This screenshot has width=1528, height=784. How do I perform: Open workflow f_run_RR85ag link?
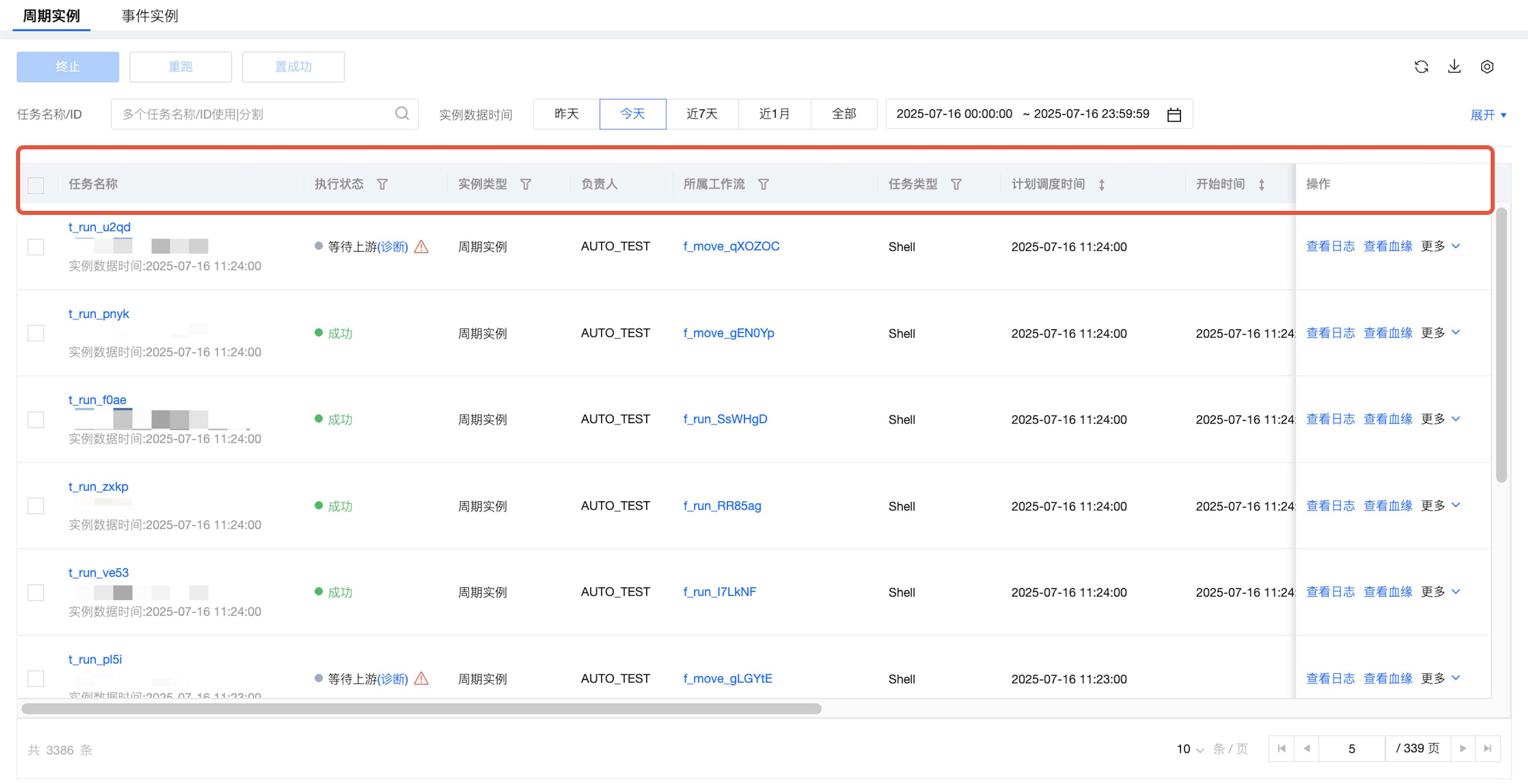tap(722, 505)
